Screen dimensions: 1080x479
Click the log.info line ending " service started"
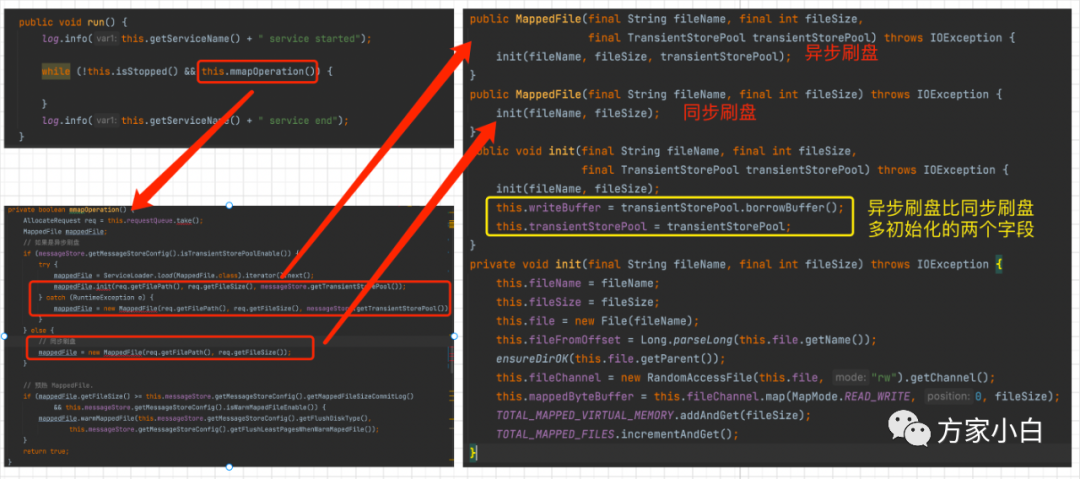coord(207,39)
